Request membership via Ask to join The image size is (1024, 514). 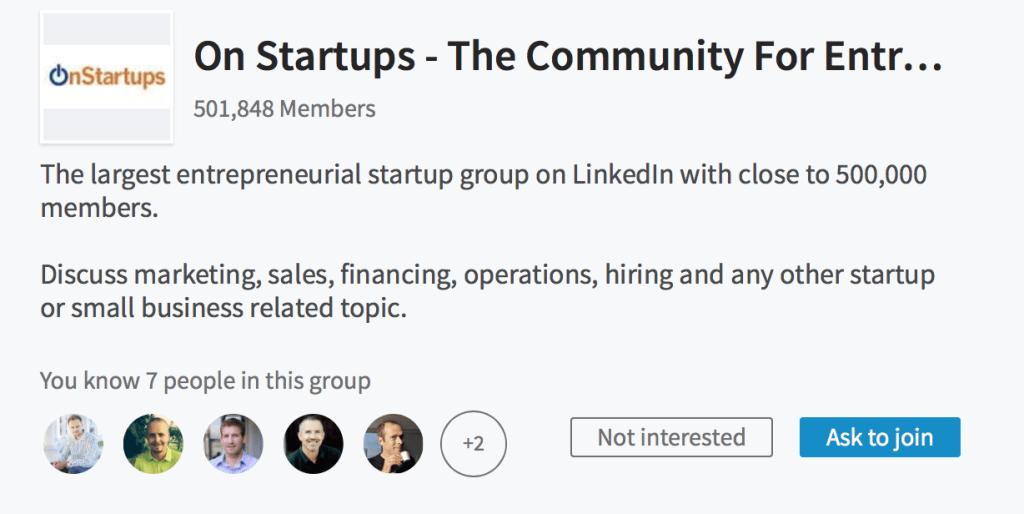pos(880,437)
